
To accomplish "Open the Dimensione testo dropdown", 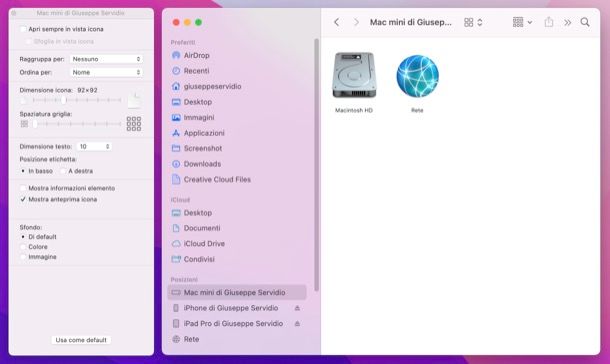I will 94,147.
